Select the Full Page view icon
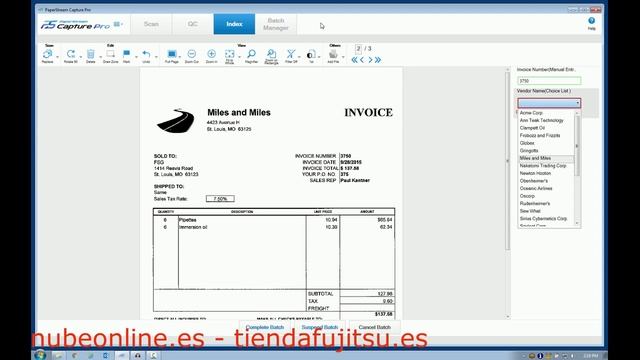640x360 pixels. (x=171, y=54)
